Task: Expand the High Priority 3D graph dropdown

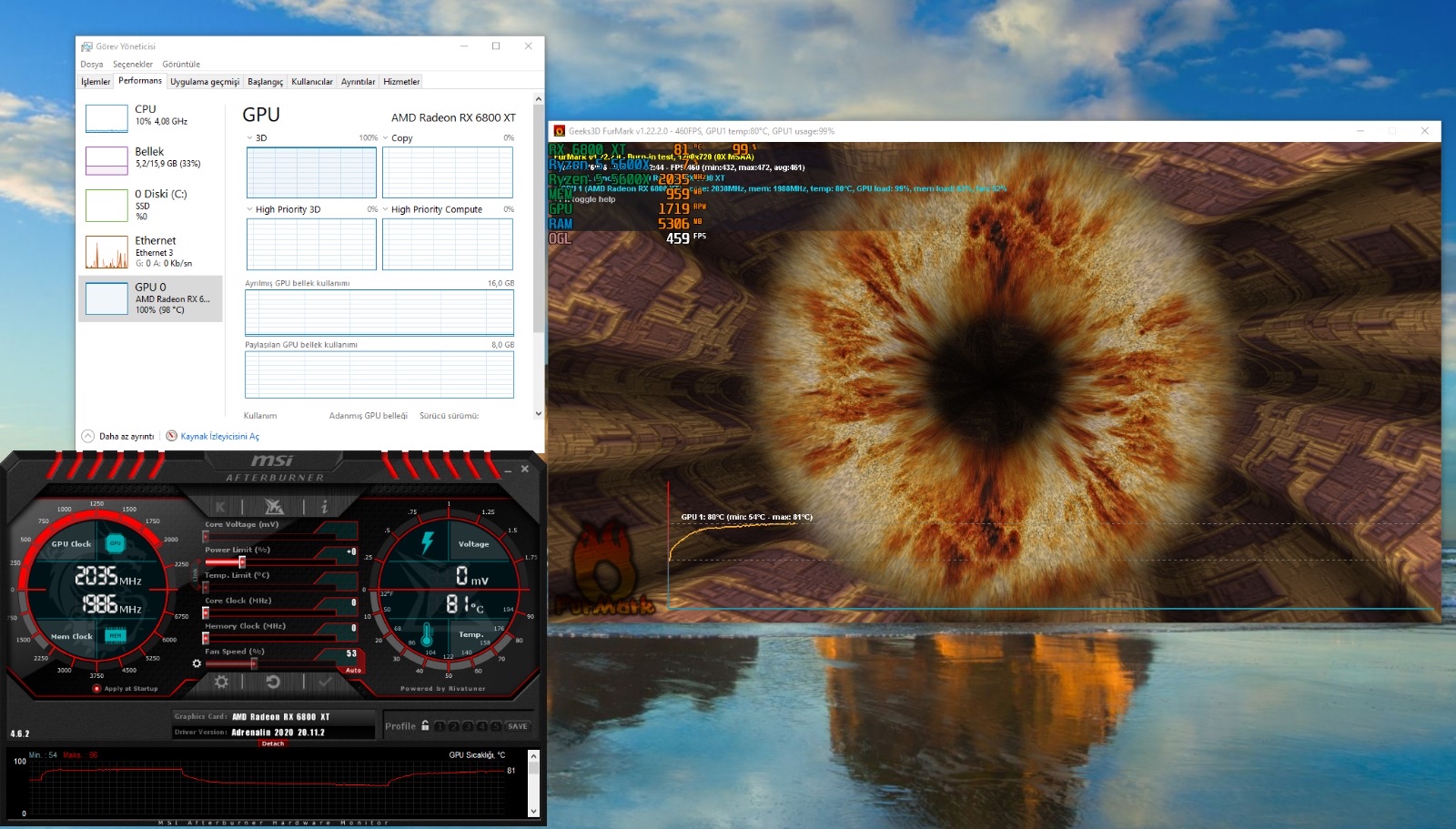Action: click(250, 209)
